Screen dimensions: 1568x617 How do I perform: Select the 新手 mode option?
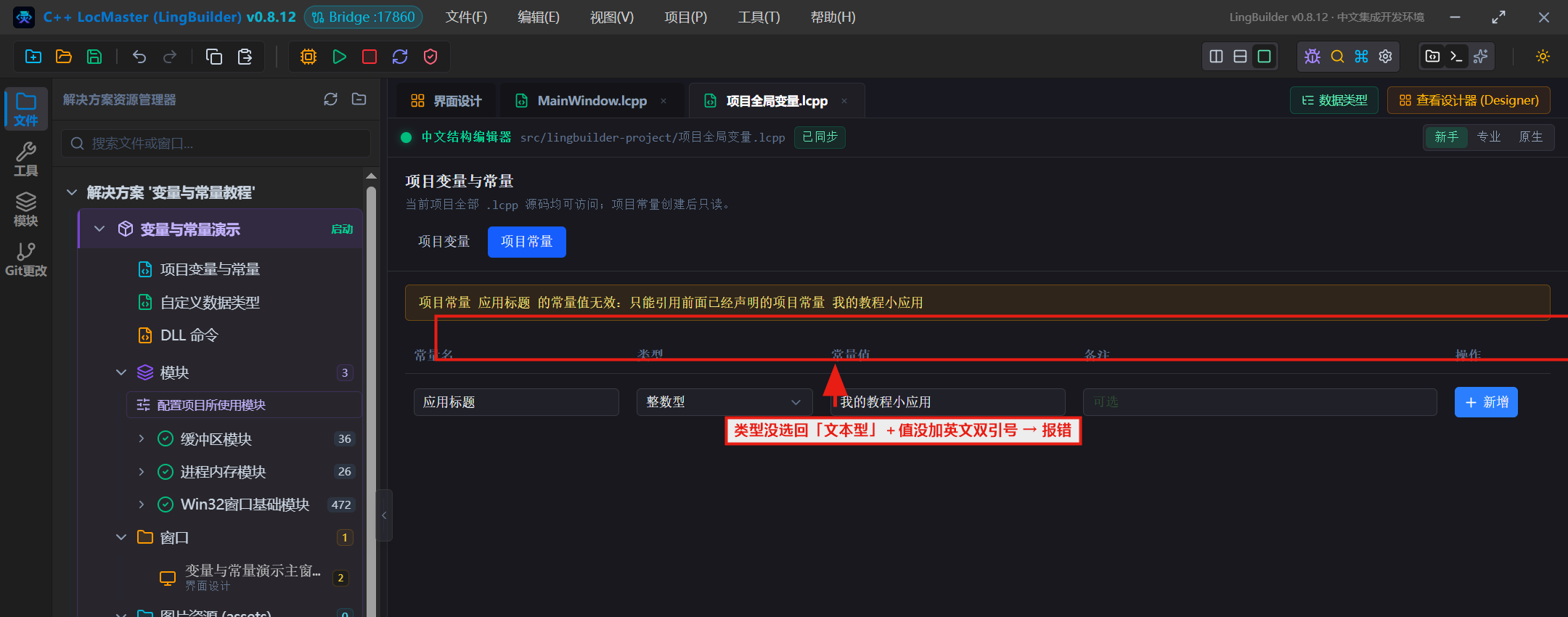(1446, 137)
